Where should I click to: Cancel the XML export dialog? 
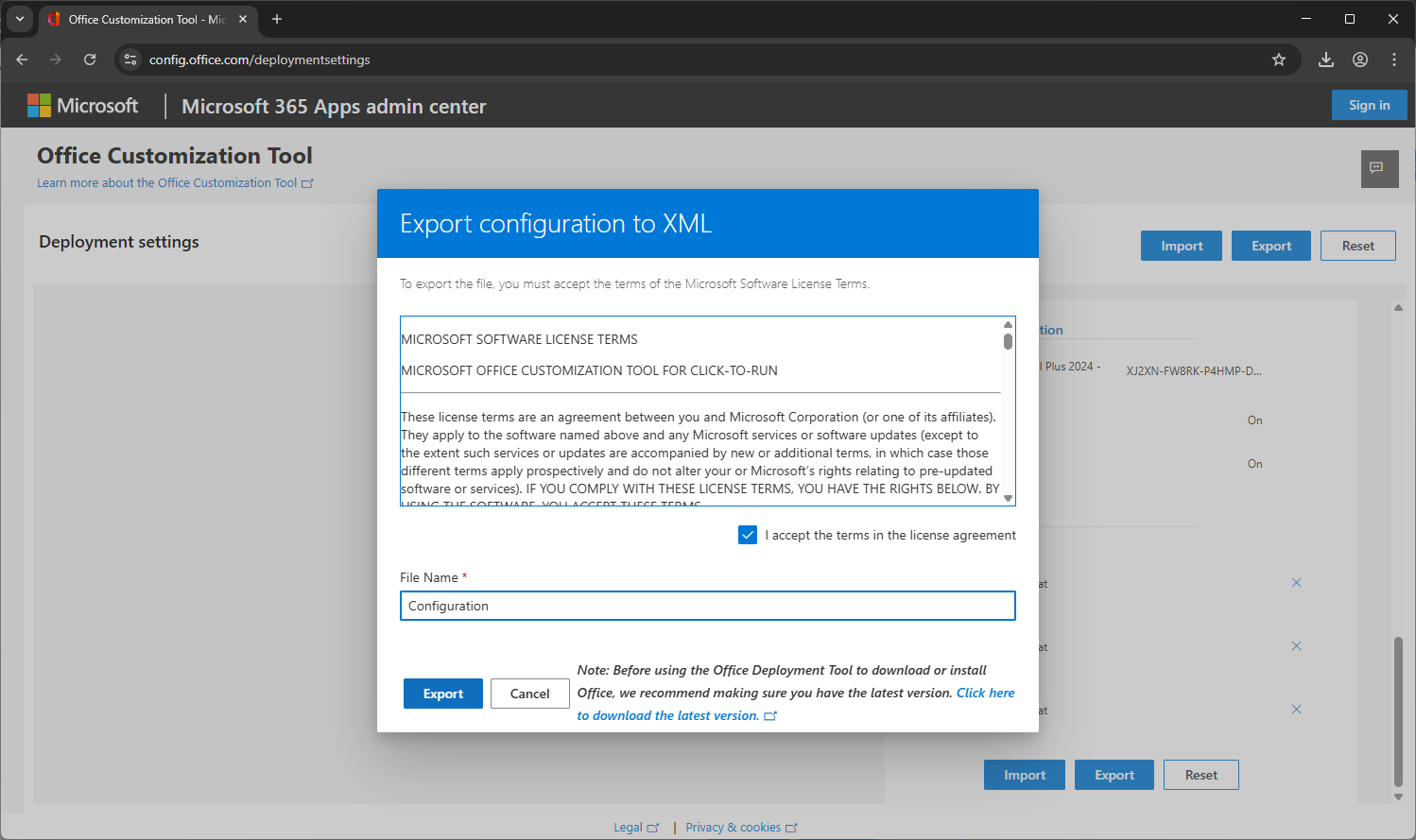(x=529, y=693)
